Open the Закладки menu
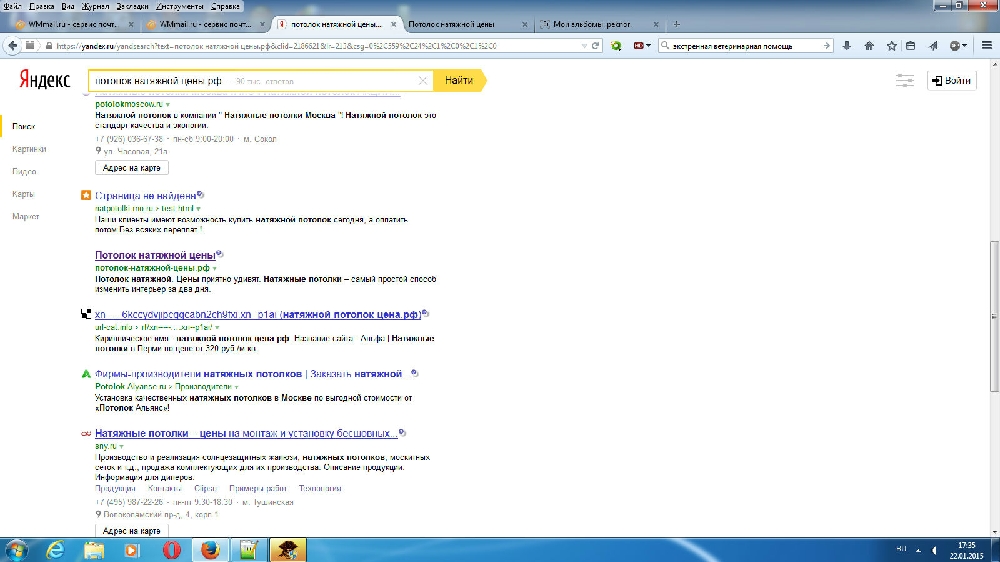 point(132,6)
